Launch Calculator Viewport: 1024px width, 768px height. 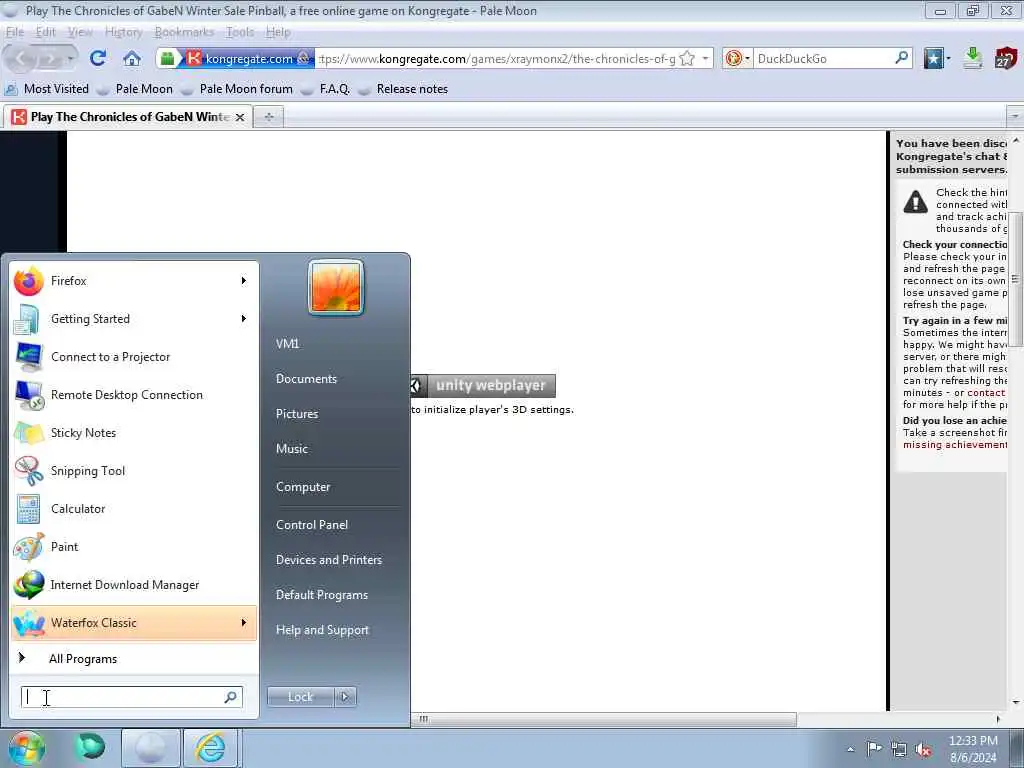point(134,508)
